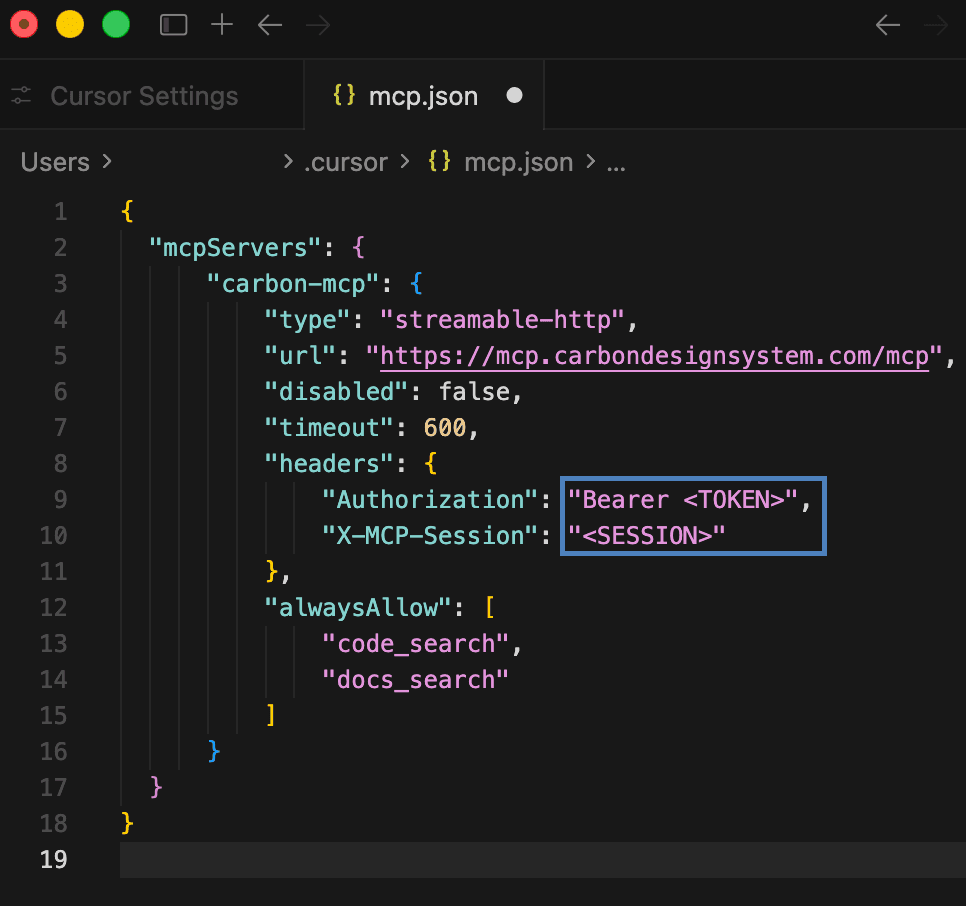Screen dimensions: 966x906
Task: Select the mcp.json editor tab
Action: [424, 95]
